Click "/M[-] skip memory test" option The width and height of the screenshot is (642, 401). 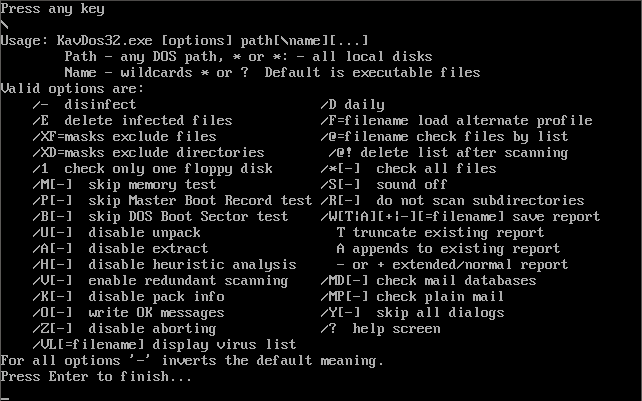(124, 185)
